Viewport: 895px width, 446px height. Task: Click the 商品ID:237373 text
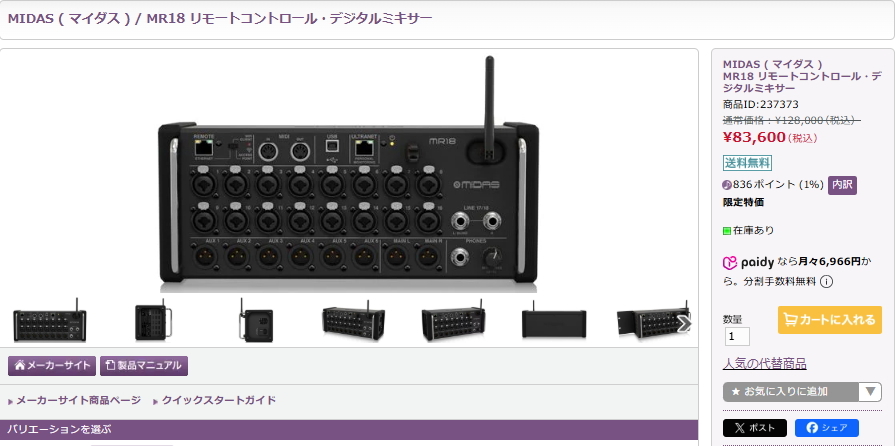(761, 105)
